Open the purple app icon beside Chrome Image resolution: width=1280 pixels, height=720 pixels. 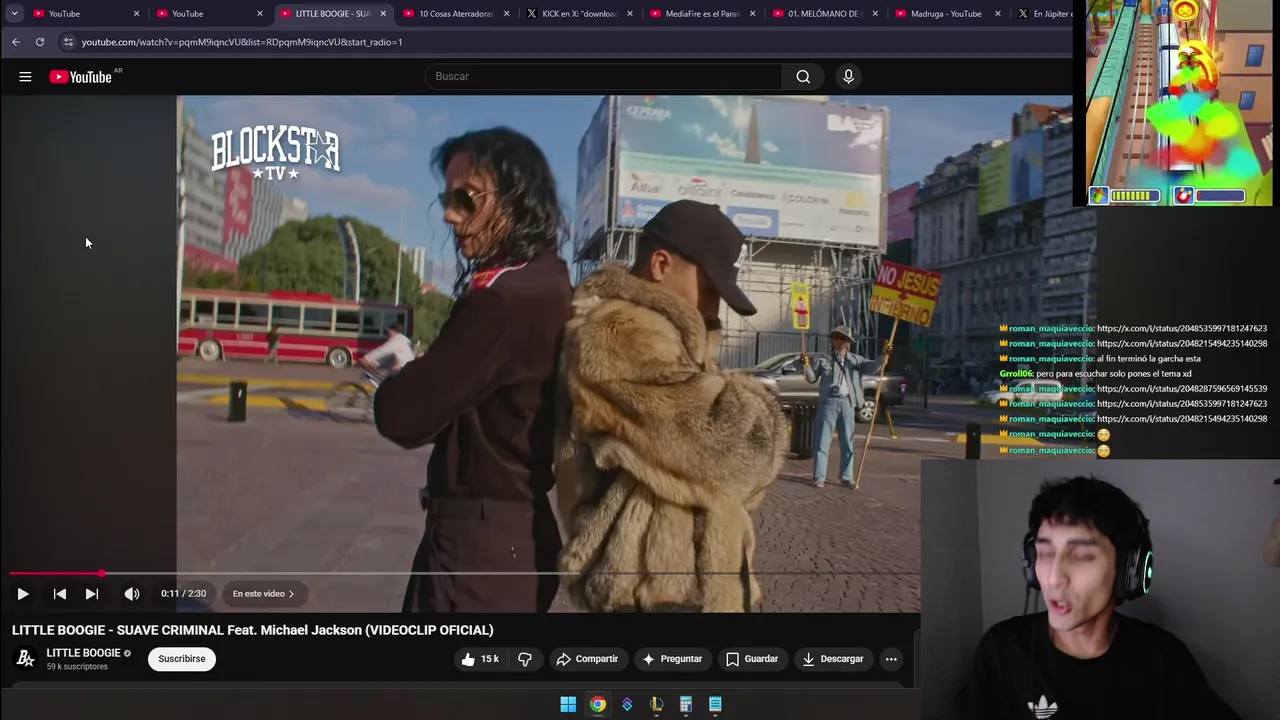[x=627, y=704]
